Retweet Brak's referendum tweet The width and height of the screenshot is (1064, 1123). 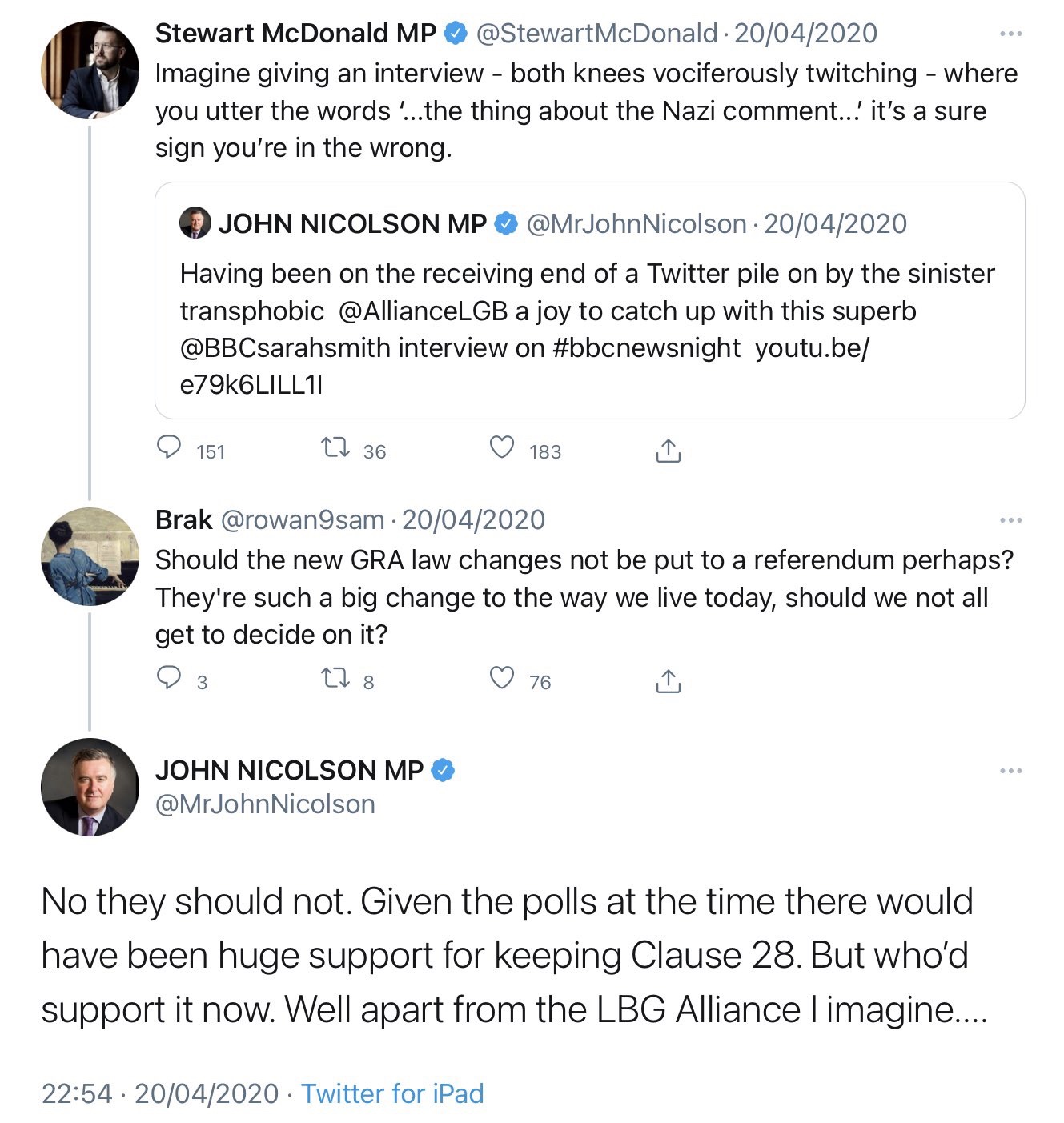pyautogui.click(x=335, y=679)
